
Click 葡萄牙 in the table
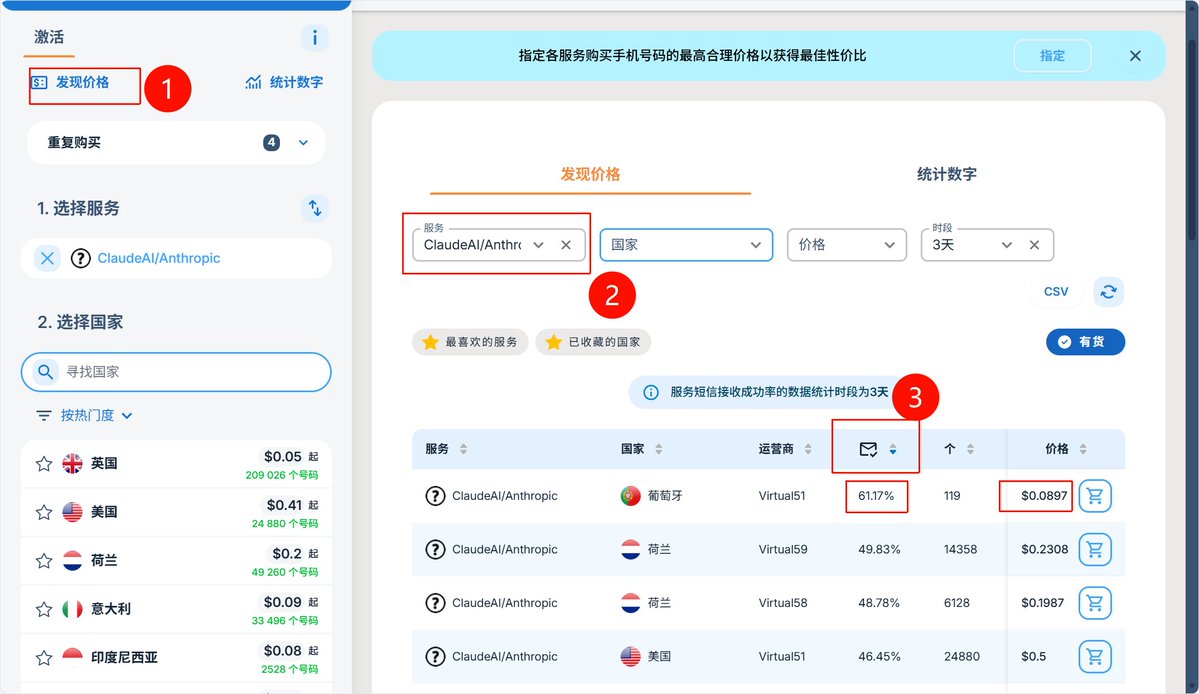click(664, 496)
